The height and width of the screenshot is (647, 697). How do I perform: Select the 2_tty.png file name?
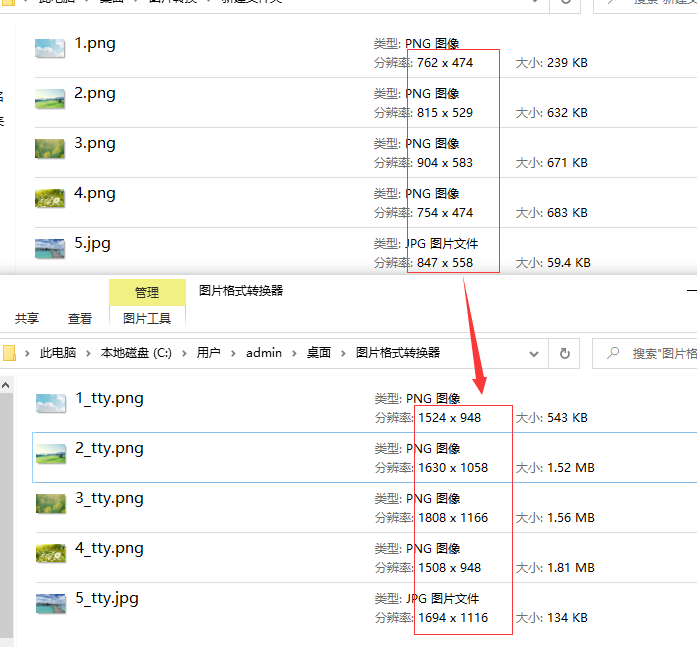(109, 448)
